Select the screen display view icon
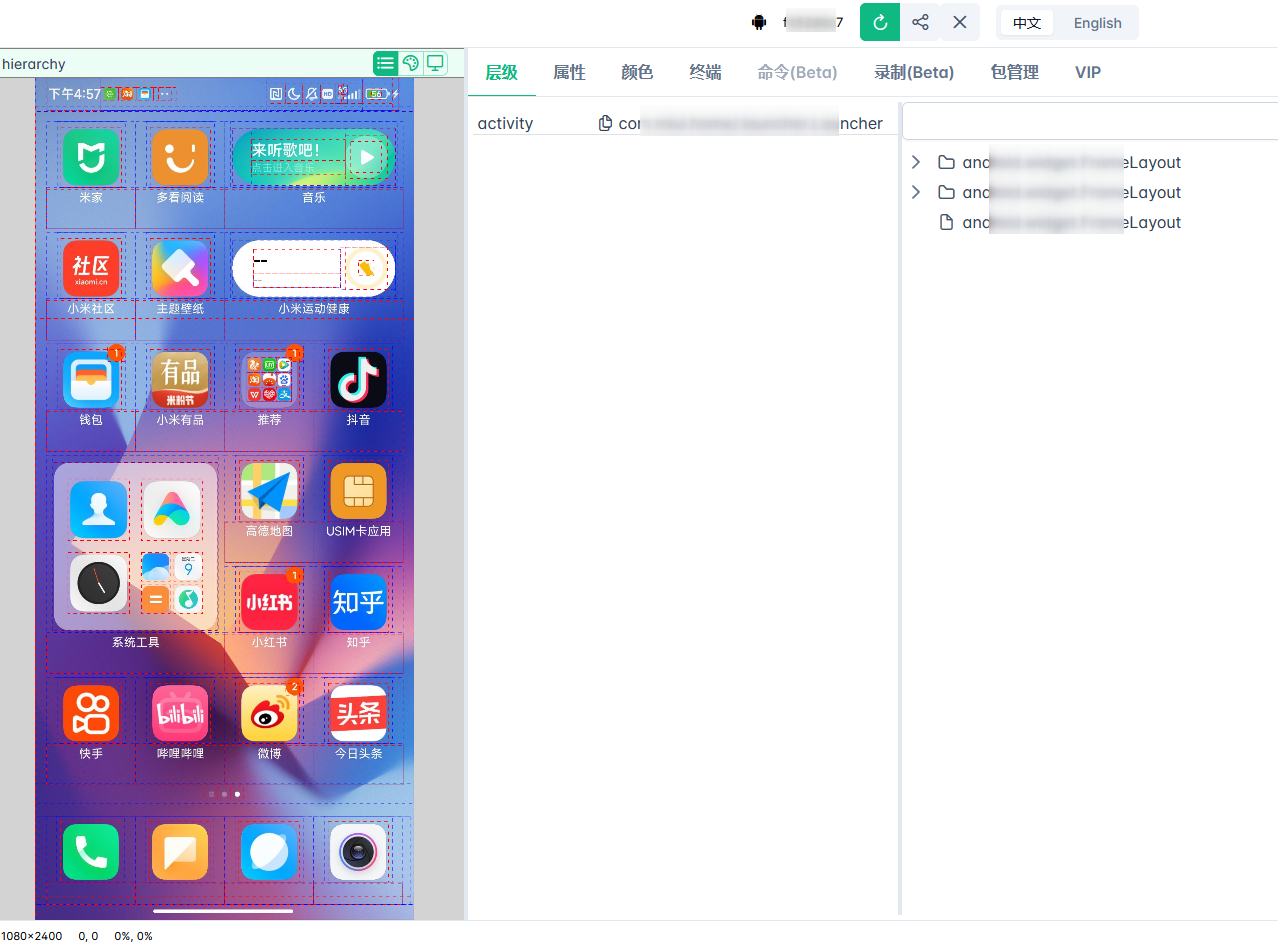Image resolution: width=1278 pixels, height=950 pixels. (x=435, y=64)
